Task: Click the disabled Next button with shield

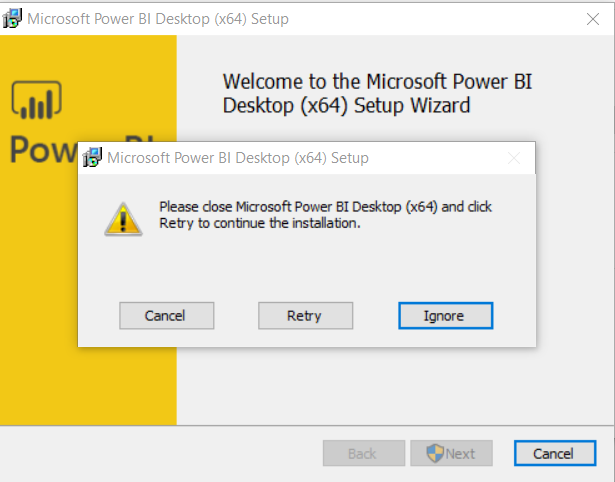Action: coord(451,453)
